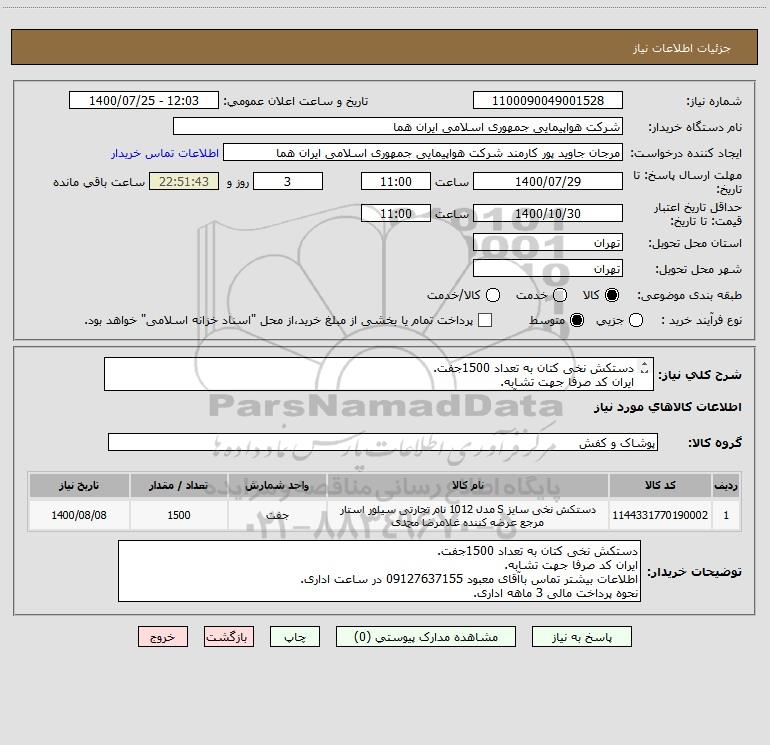
Task: Click the quantity cell 1500
Action: (178, 515)
